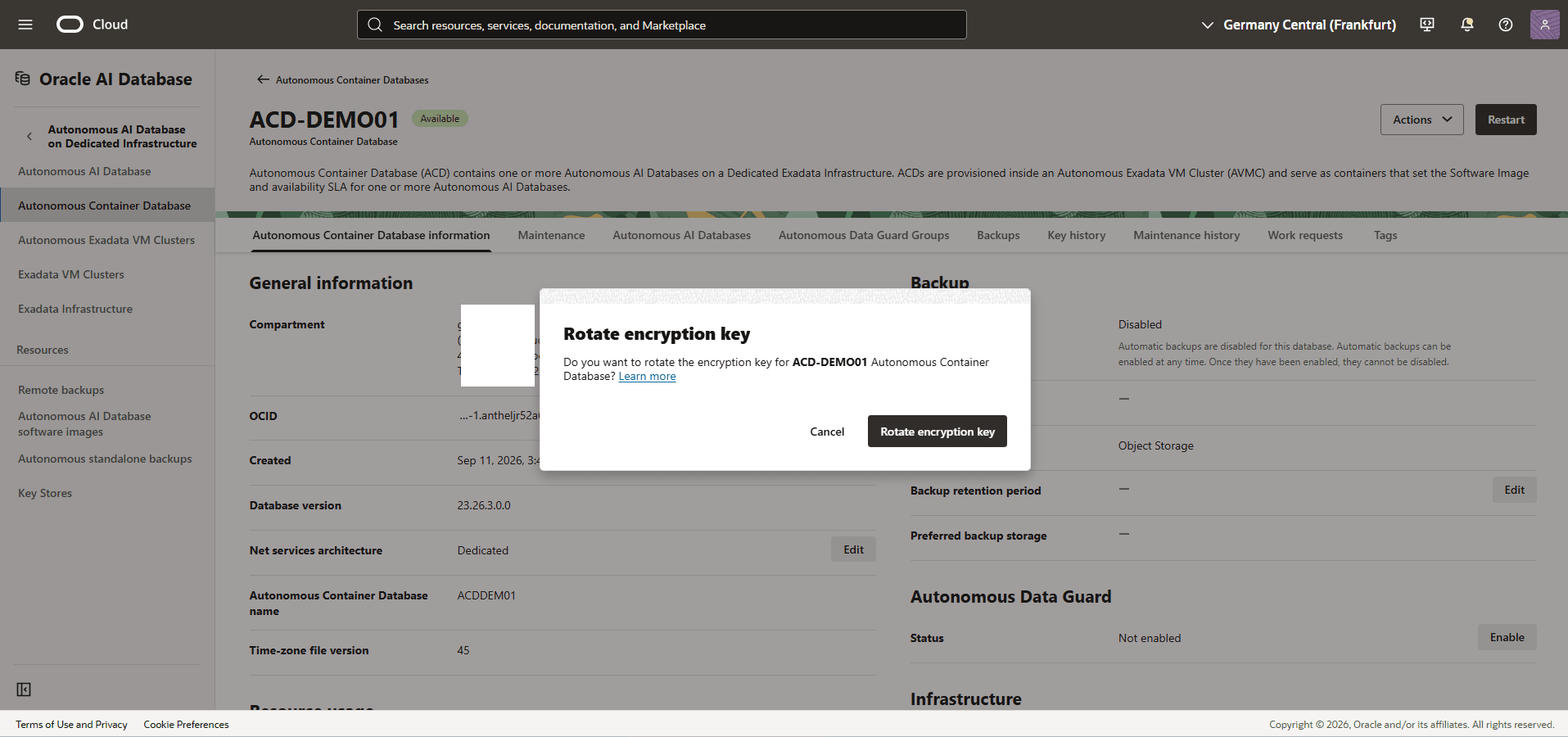The width and height of the screenshot is (1568, 737).
Task: Click the Autonomous Container Databases breadcrumb text
Action: pos(352,80)
